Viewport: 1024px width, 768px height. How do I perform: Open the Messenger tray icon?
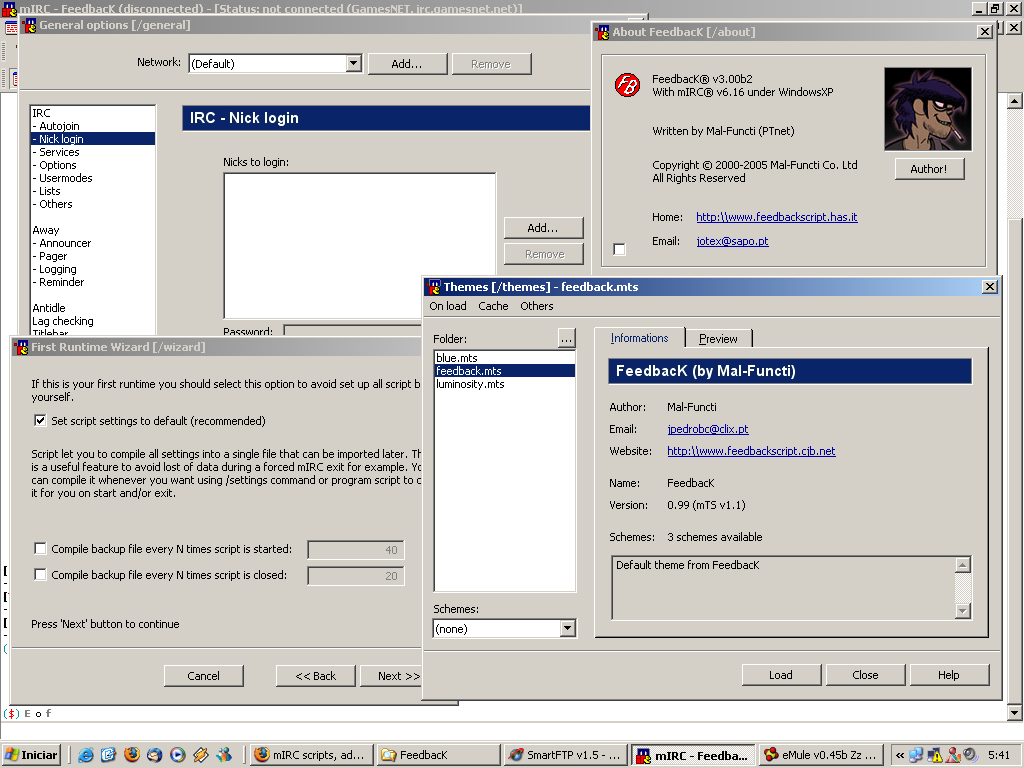[953, 755]
